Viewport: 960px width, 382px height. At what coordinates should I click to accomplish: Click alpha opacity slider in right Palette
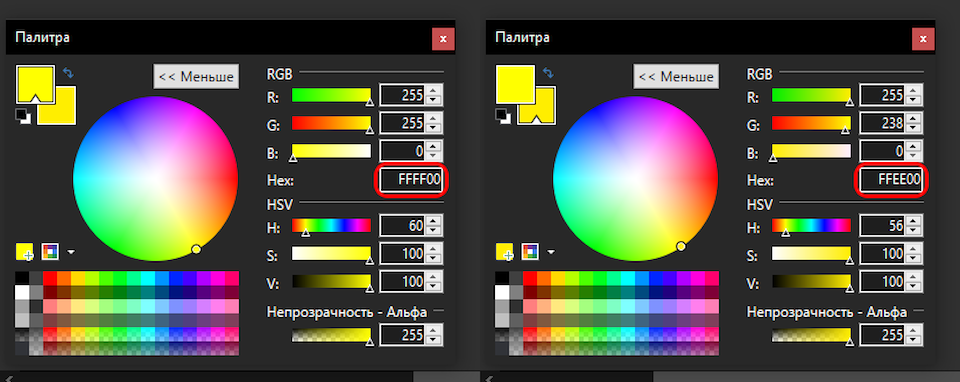tap(811, 335)
